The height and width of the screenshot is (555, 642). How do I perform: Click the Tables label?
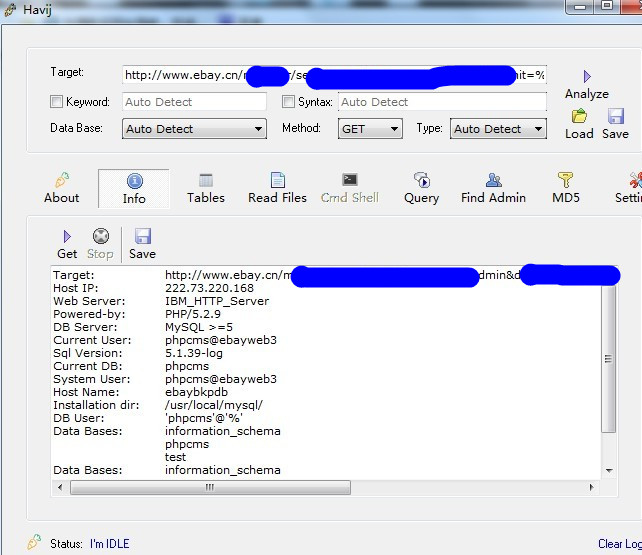[206, 198]
